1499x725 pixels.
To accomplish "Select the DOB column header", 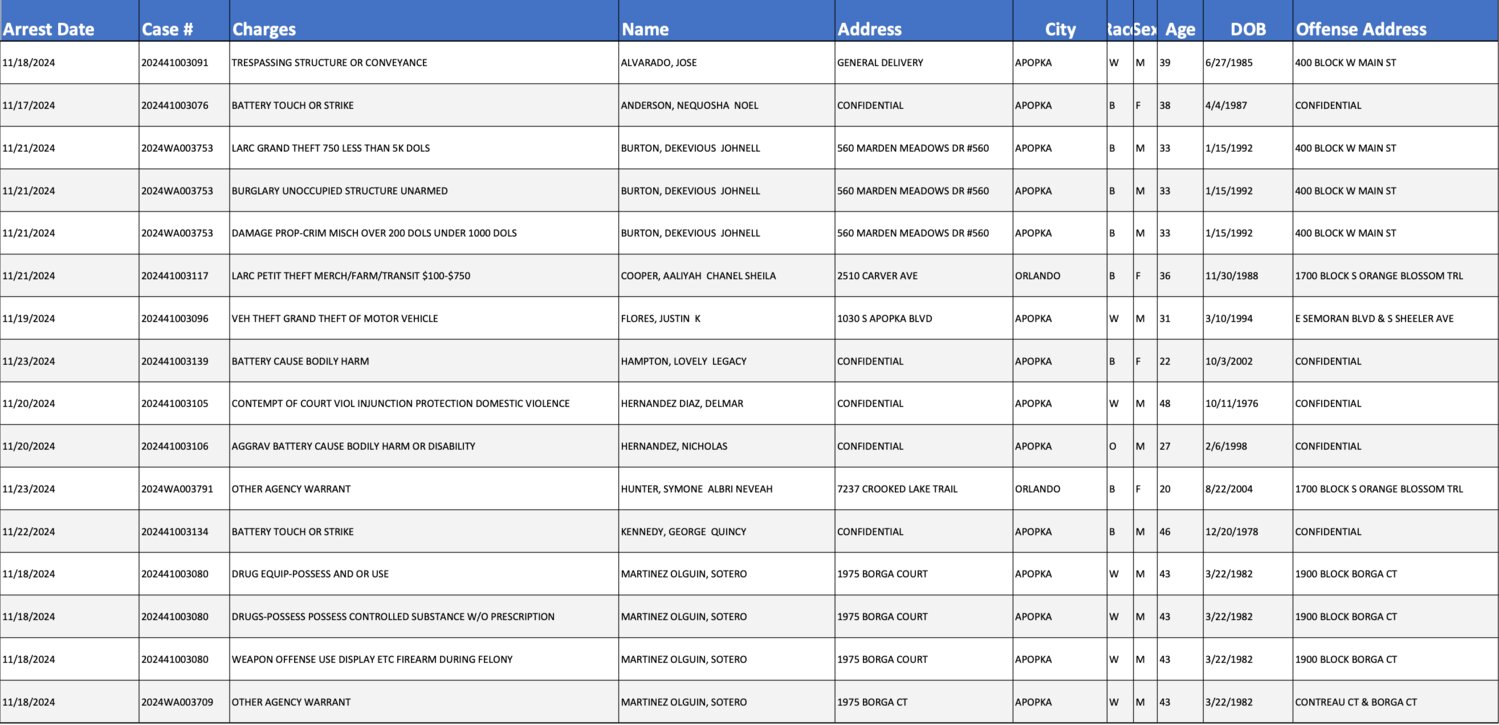I will [x=1247, y=20].
